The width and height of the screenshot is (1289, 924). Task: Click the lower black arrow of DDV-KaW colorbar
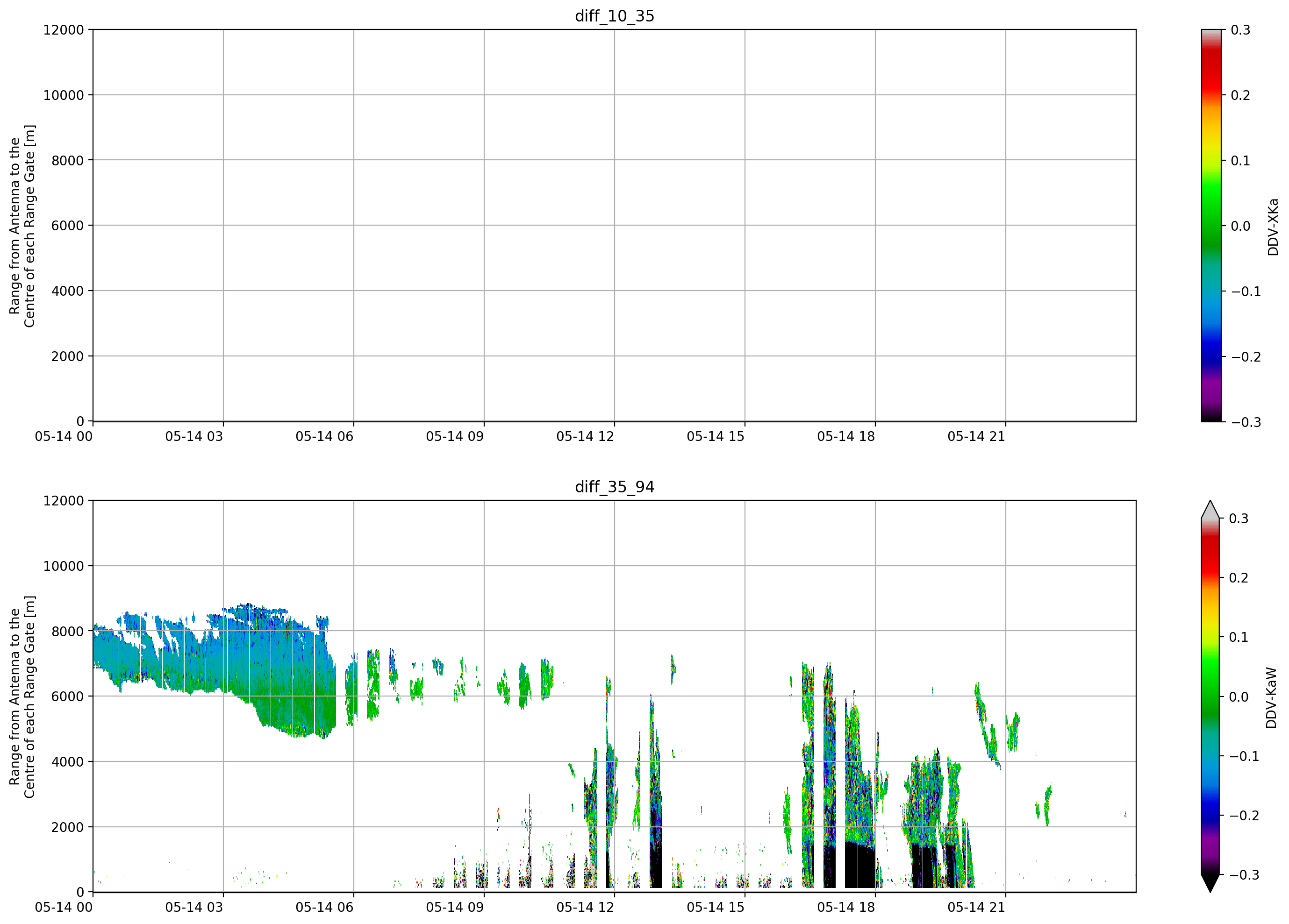click(x=1210, y=883)
